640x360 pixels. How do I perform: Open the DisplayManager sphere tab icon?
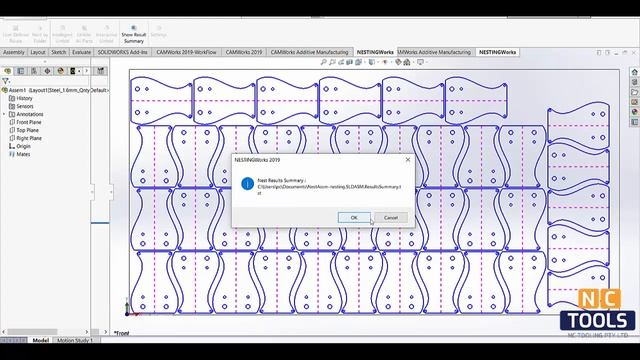point(61,71)
